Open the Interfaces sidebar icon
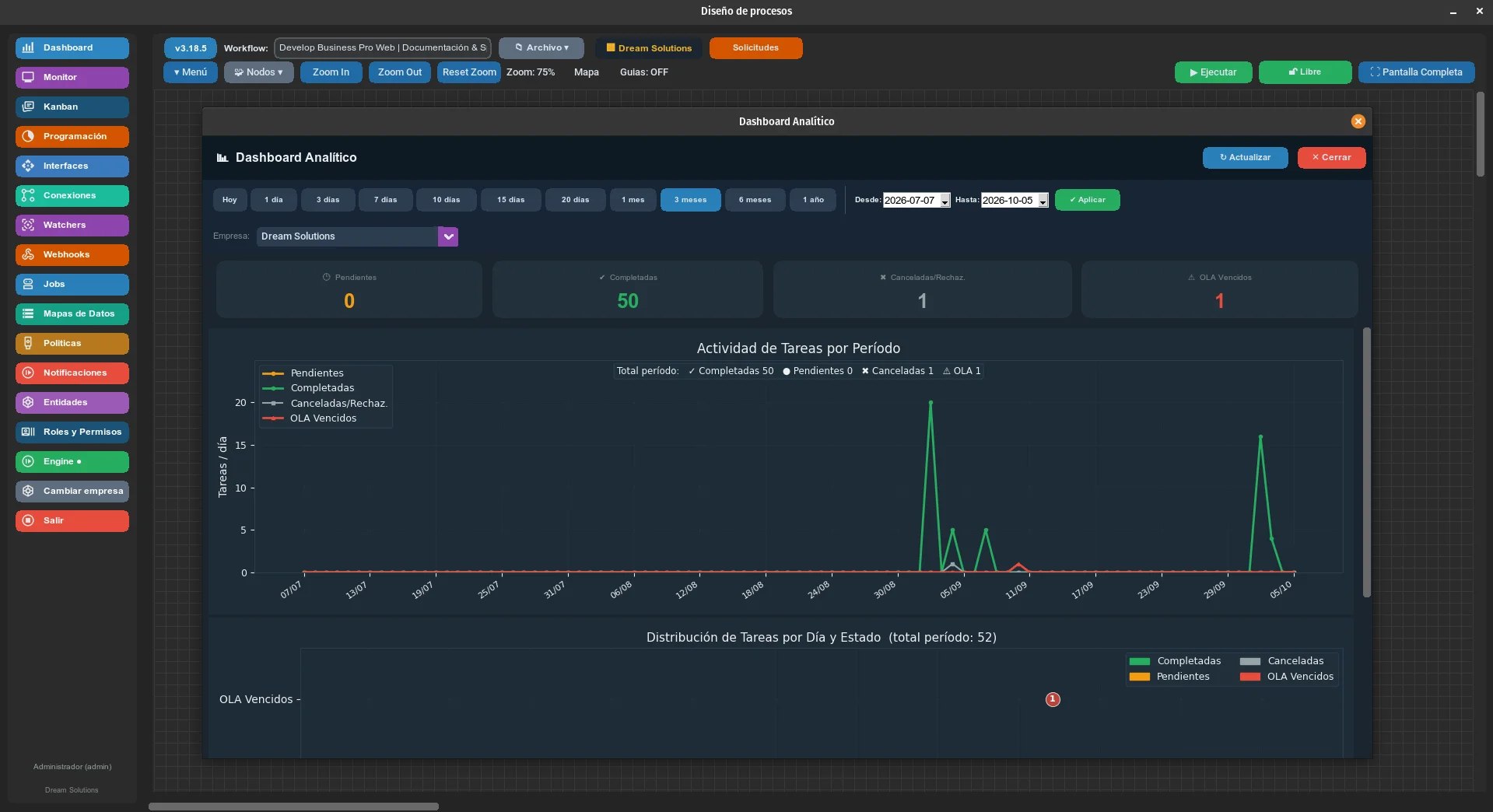 point(28,166)
